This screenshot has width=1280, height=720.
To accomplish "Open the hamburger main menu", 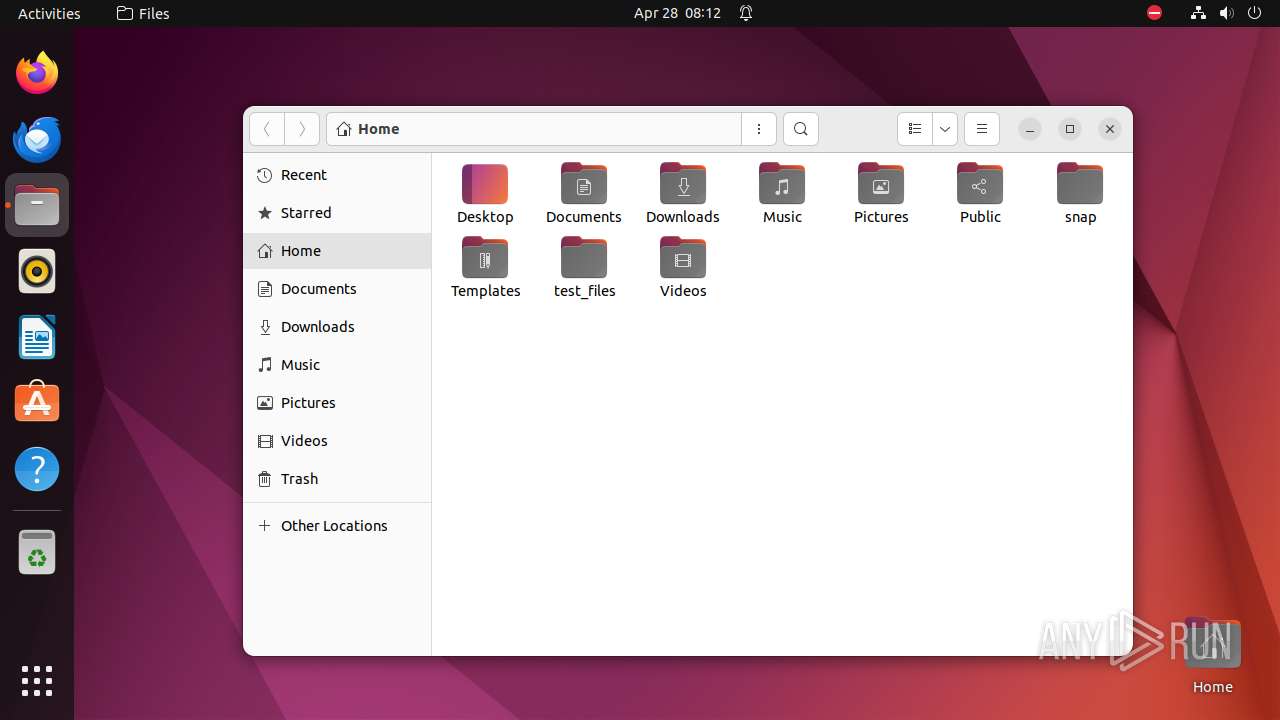I will point(982,129).
